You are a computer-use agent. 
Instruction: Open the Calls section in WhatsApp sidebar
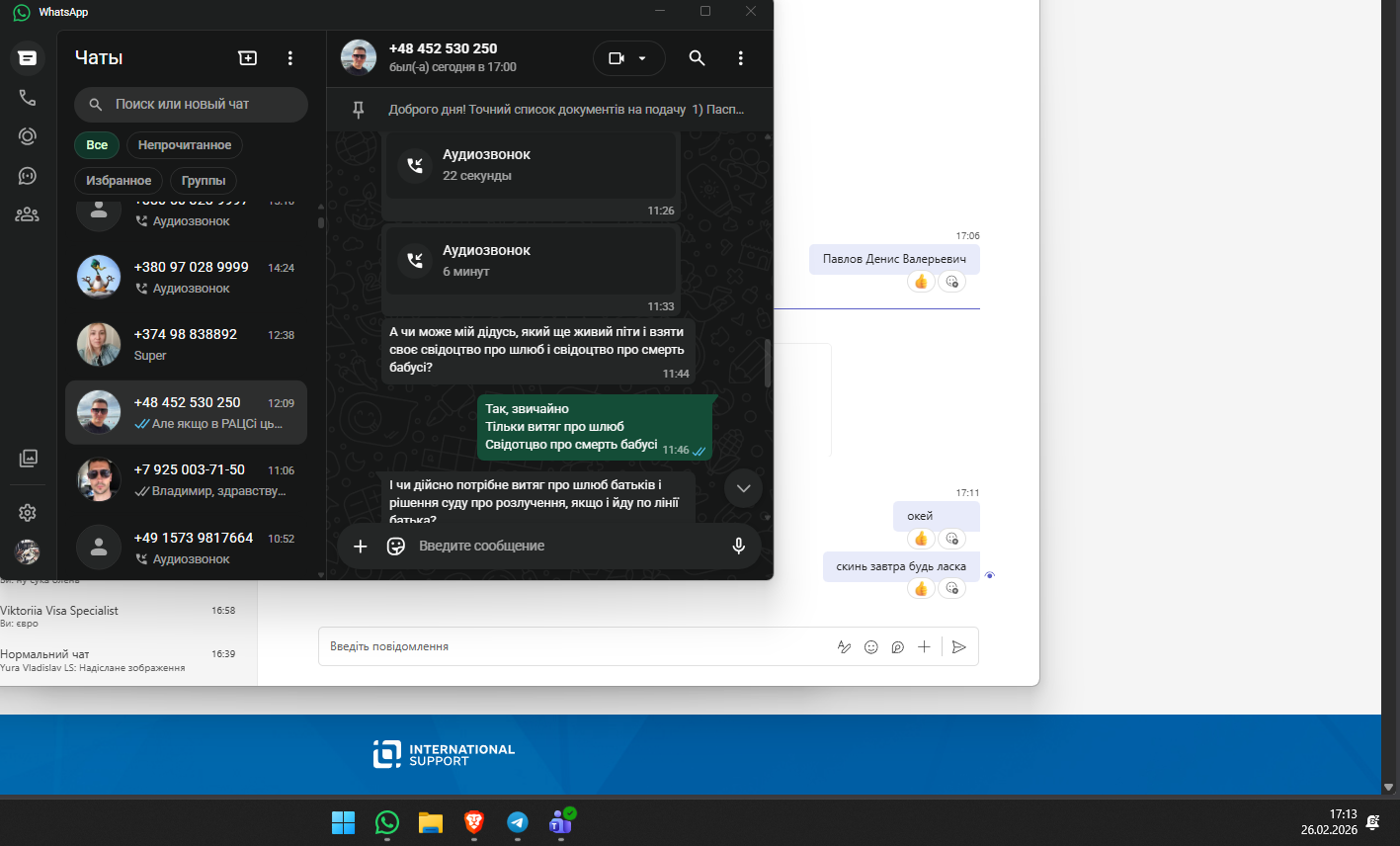point(28,97)
